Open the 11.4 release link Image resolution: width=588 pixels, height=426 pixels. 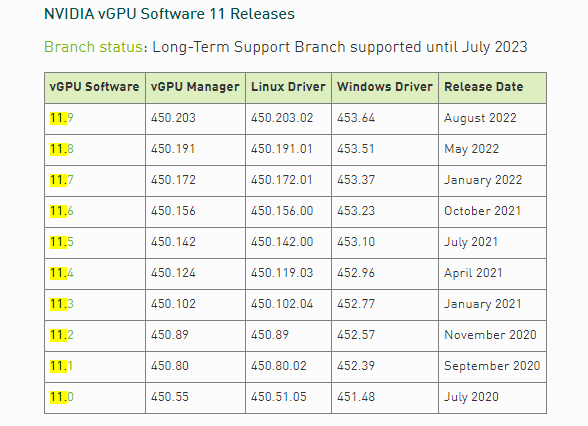62,273
